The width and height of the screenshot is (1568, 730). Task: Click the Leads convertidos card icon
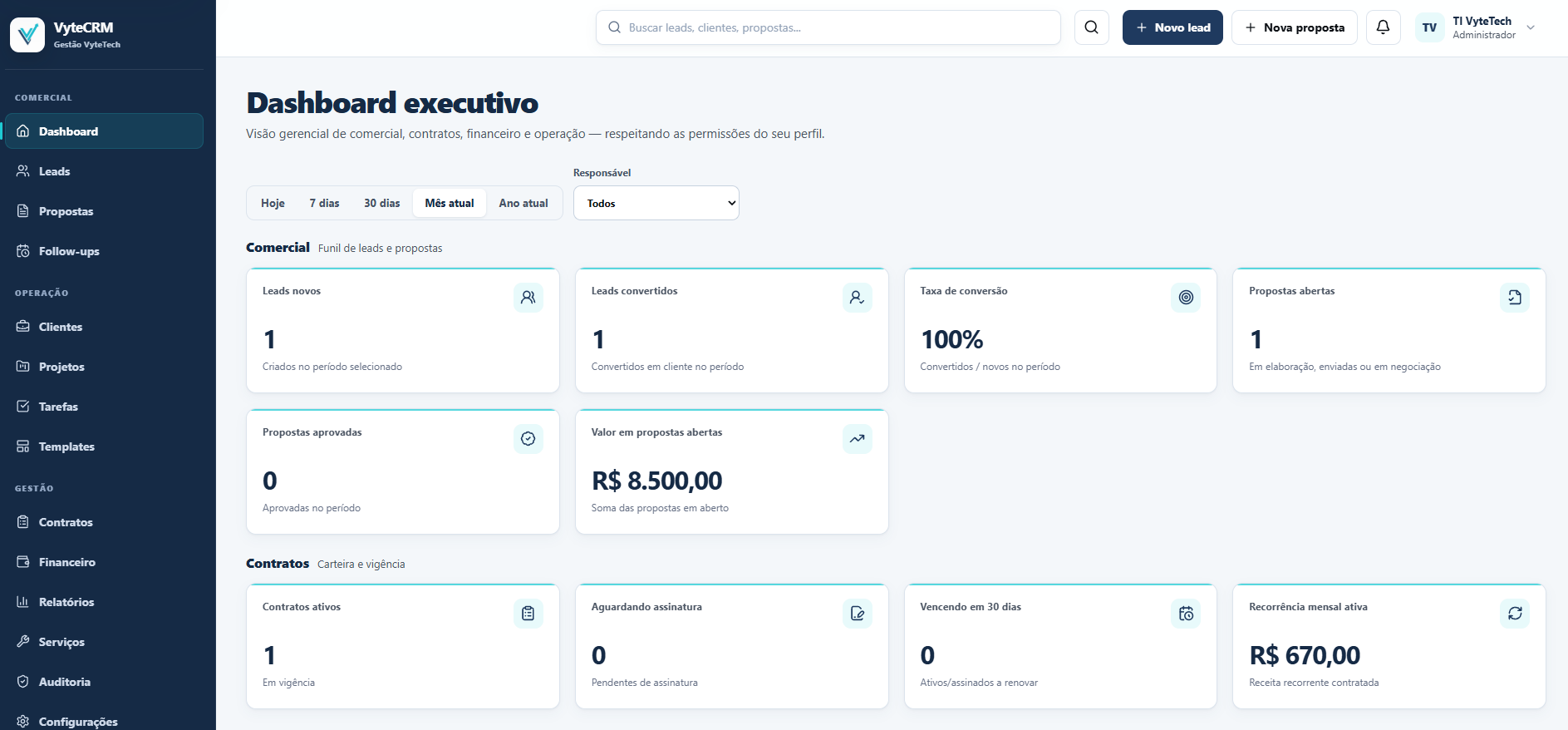pyautogui.click(x=857, y=298)
